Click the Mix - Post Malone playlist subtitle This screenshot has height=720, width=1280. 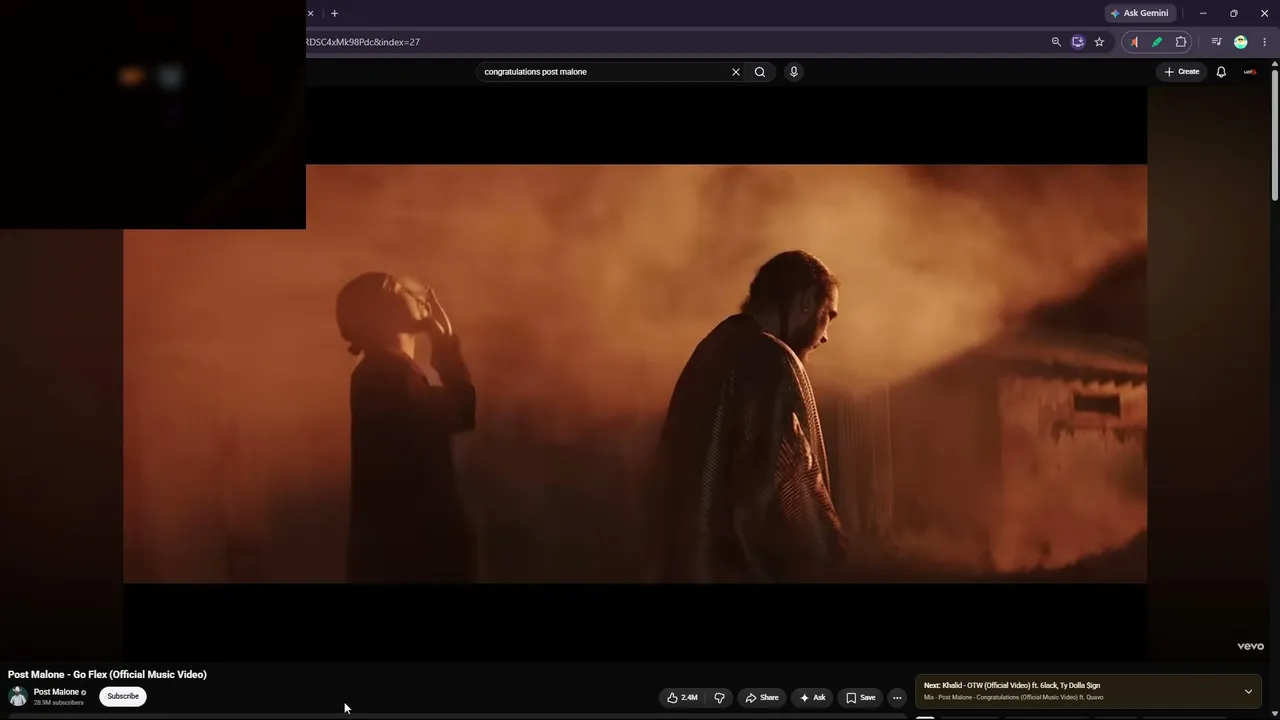coord(1014,698)
